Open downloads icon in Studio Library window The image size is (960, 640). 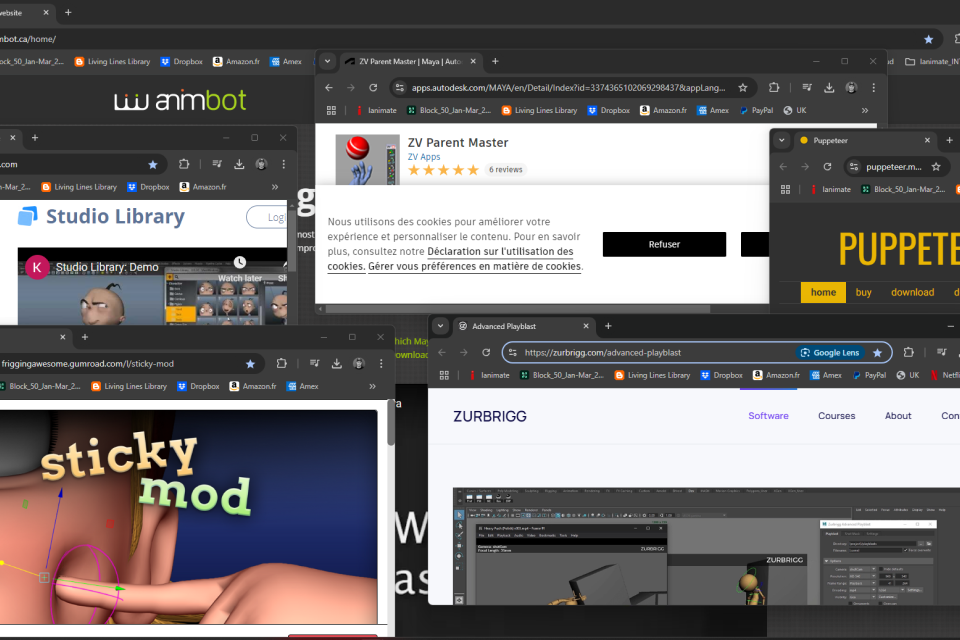239,164
